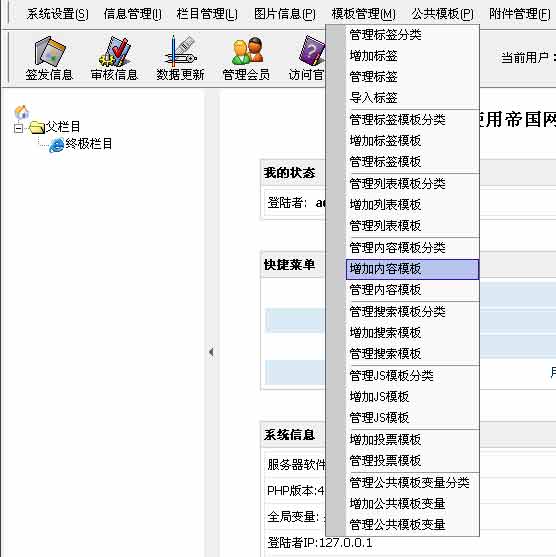Open the 系统设置(S) menu
The width and height of the screenshot is (556, 557).
click(58, 14)
